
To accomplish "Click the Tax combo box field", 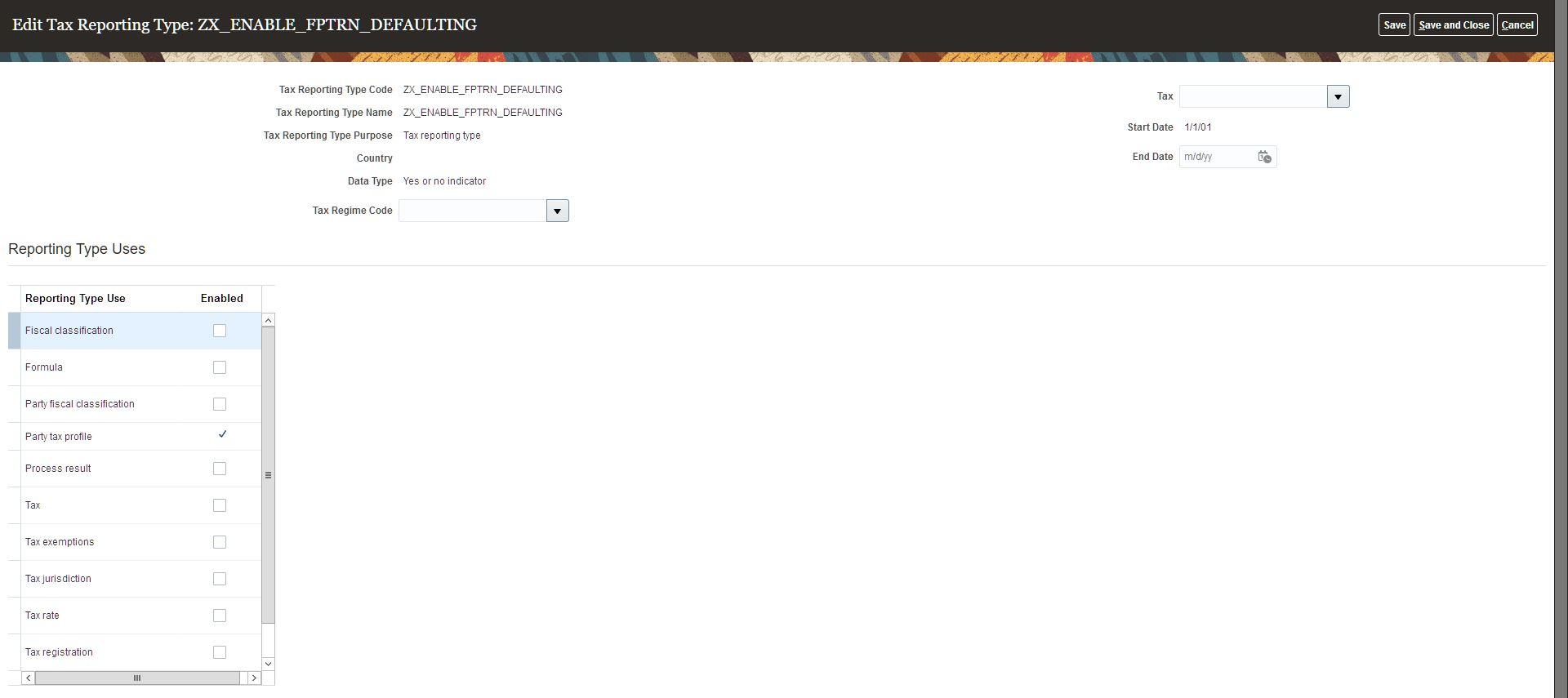I will pyautogui.click(x=1253, y=96).
